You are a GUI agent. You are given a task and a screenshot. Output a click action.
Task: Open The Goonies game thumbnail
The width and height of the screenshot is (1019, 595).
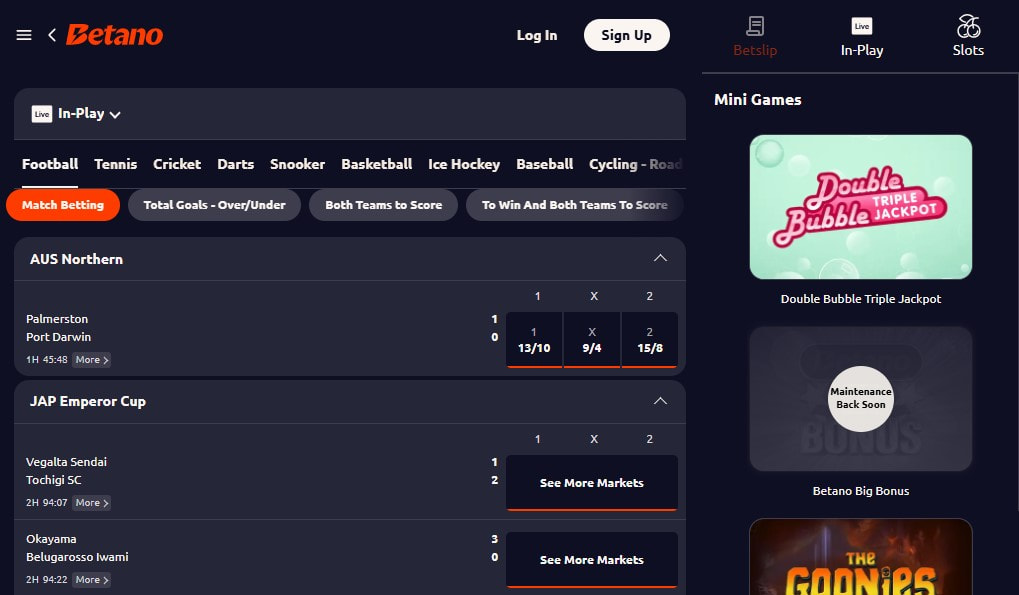click(861, 557)
